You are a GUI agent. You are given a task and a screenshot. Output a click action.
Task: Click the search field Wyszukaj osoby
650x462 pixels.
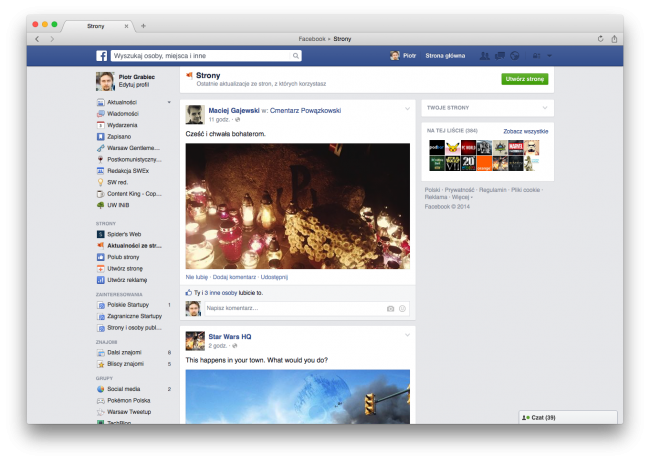point(201,56)
